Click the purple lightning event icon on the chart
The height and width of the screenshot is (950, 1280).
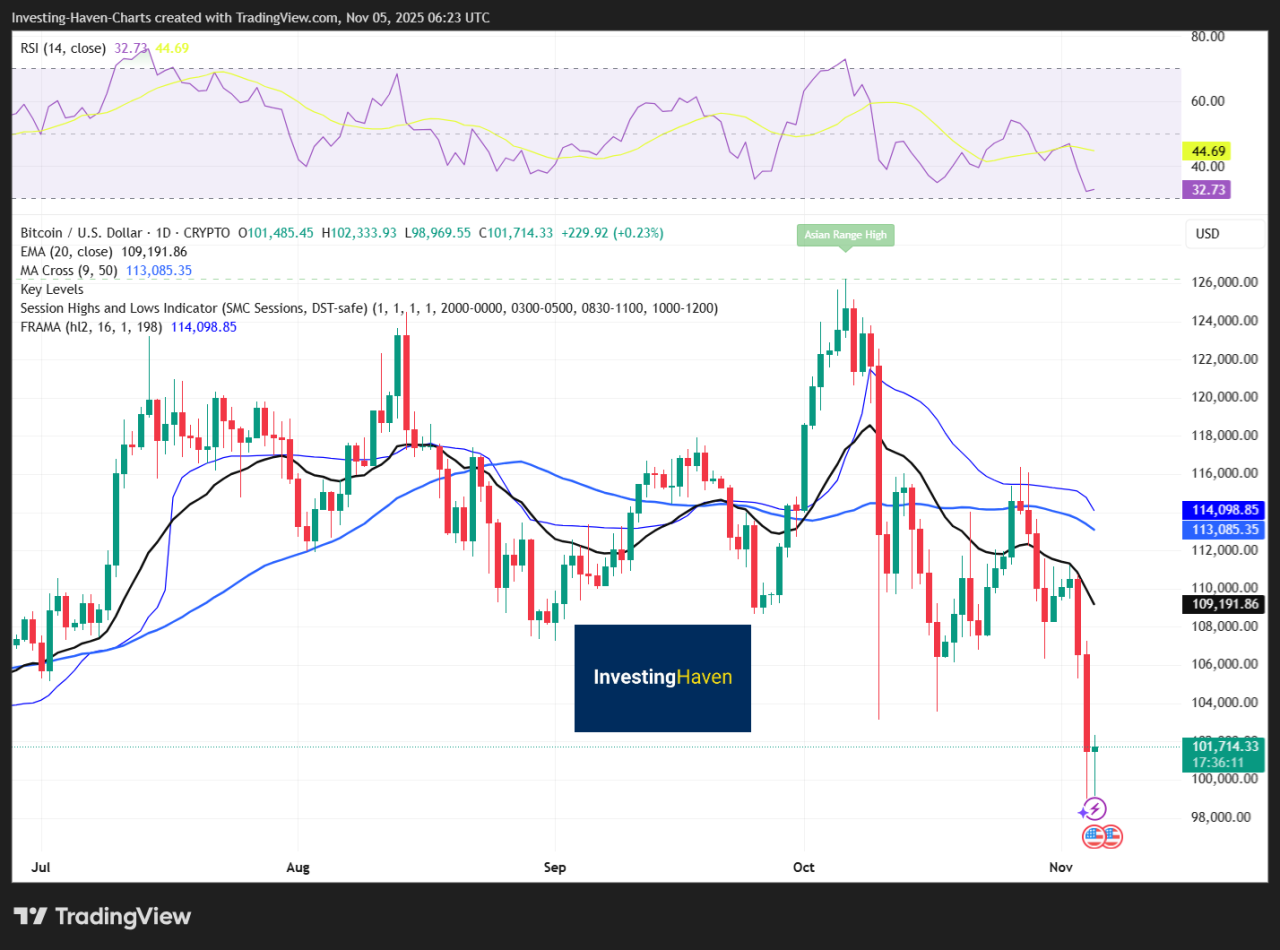1094,808
